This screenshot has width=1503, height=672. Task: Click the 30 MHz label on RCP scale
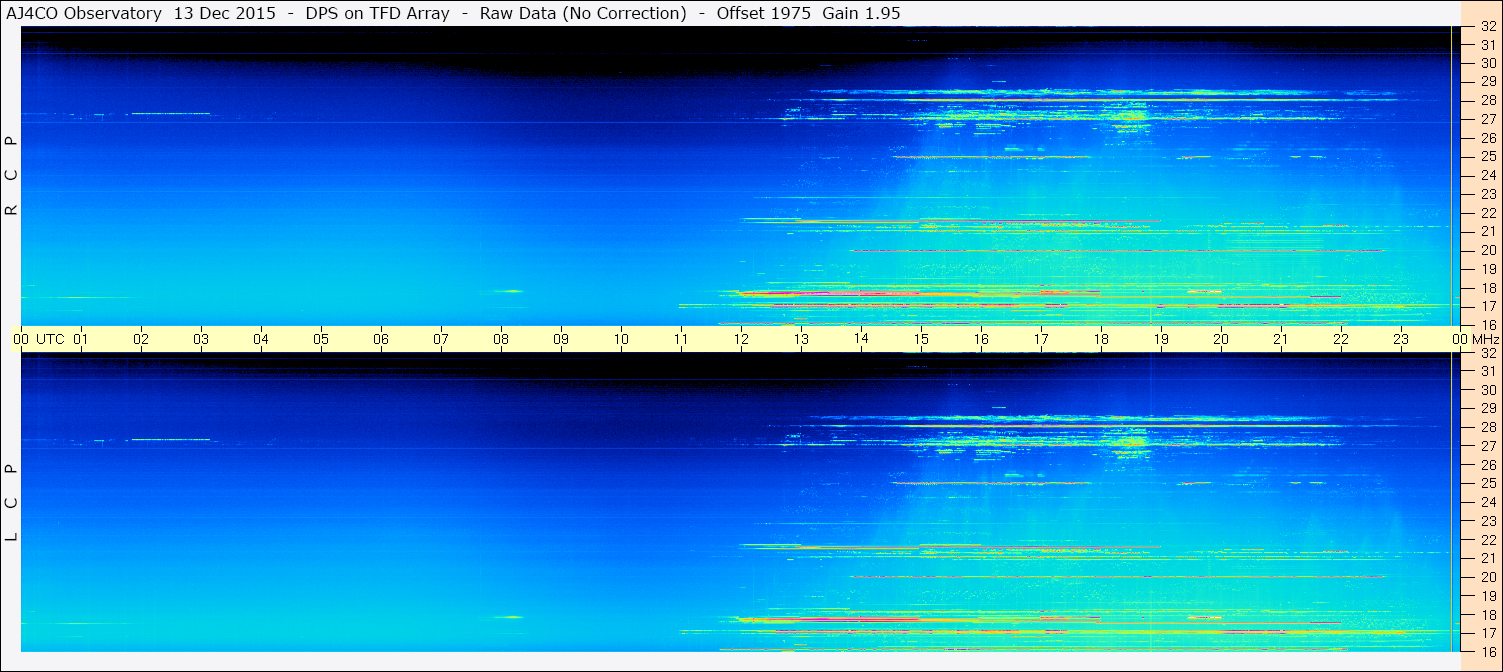click(x=1488, y=63)
